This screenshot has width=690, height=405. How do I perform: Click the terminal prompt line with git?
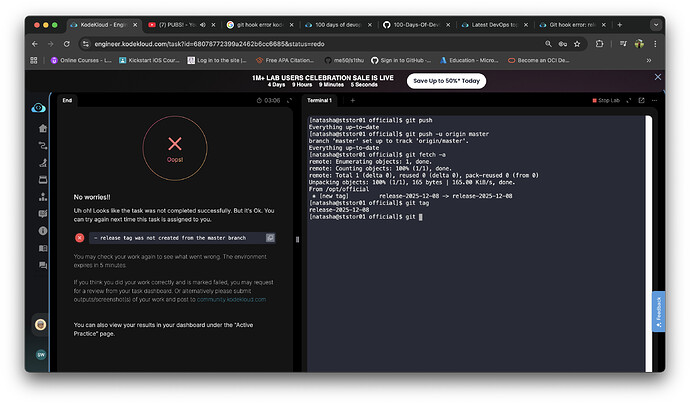click(x=366, y=217)
